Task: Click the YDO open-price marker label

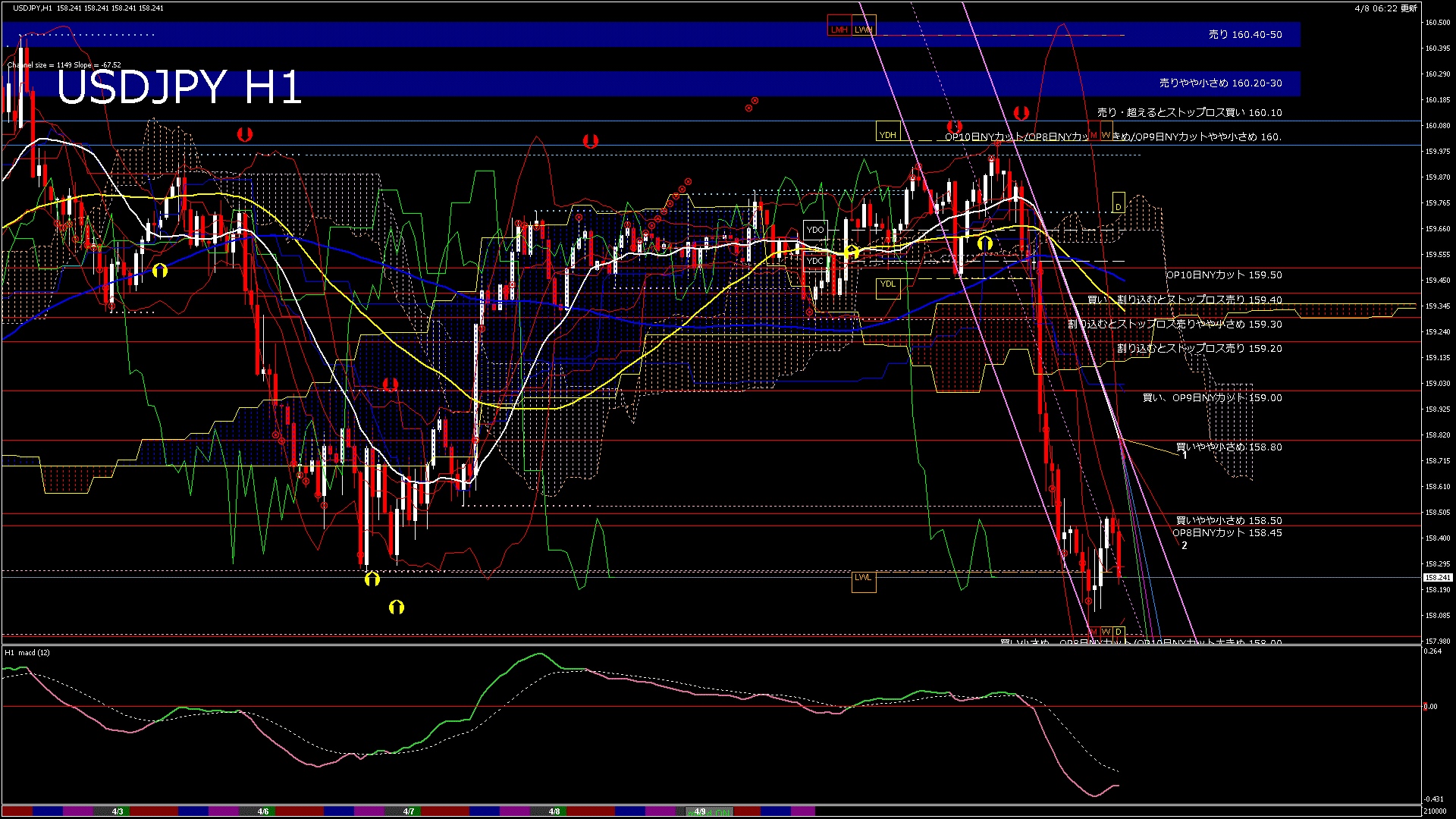Action: click(x=815, y=230)
